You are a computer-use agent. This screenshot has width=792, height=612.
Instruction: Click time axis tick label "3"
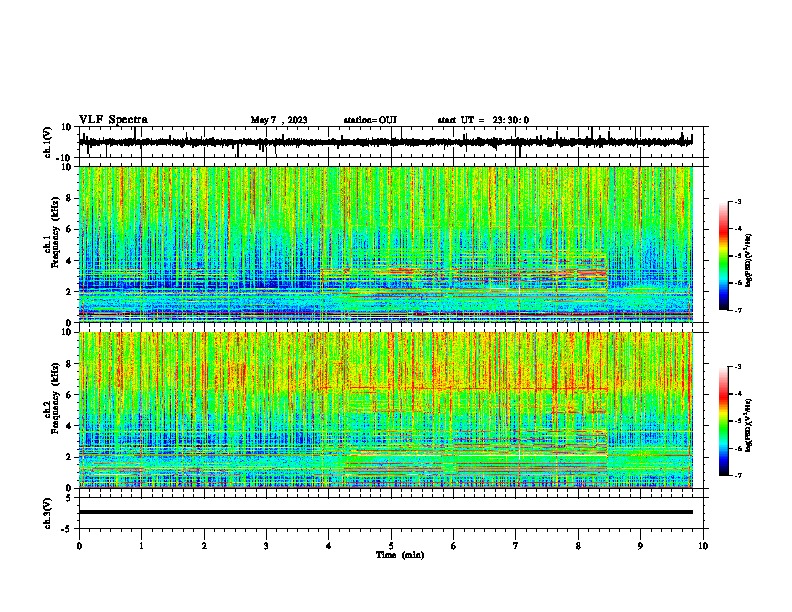click(266, 546)
